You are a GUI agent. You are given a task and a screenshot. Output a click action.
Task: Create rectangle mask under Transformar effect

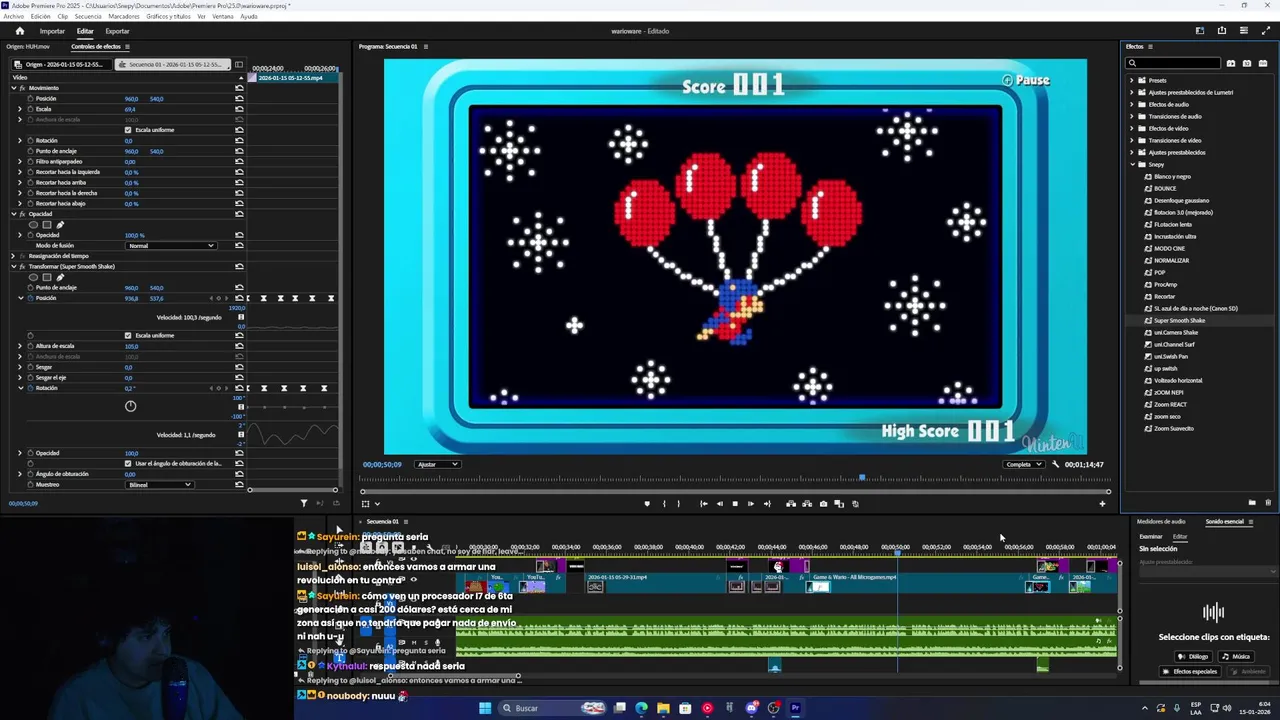click(47, 277)
